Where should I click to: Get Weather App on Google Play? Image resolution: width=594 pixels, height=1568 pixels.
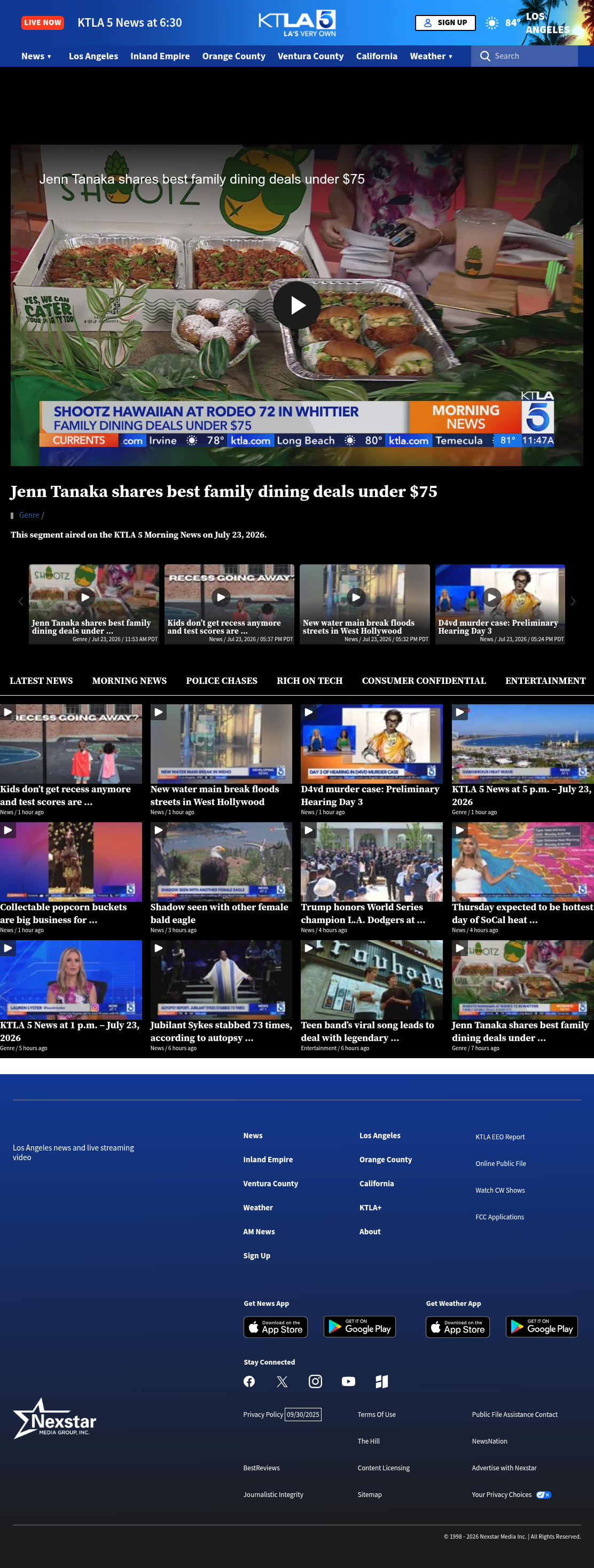click(x=542, y=1327)
